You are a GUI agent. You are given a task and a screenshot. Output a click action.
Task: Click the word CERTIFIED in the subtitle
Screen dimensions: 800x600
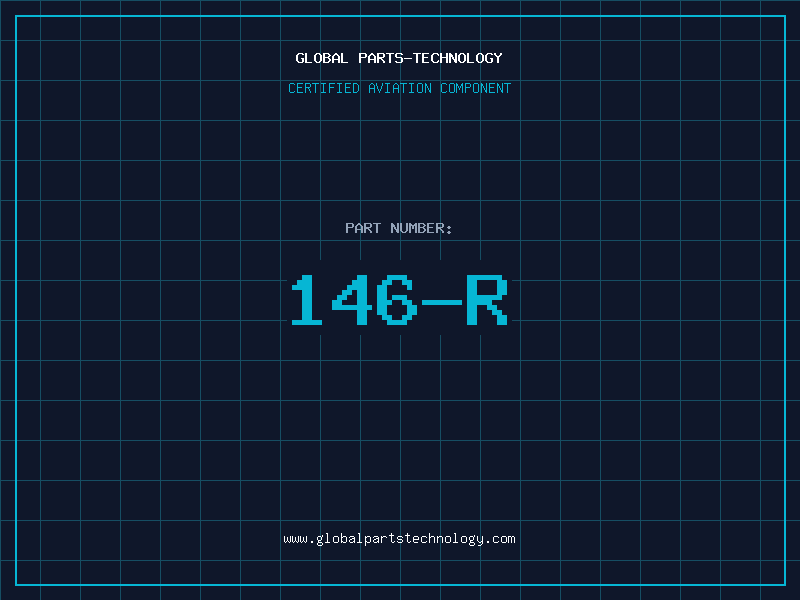[x=323, y=88]
